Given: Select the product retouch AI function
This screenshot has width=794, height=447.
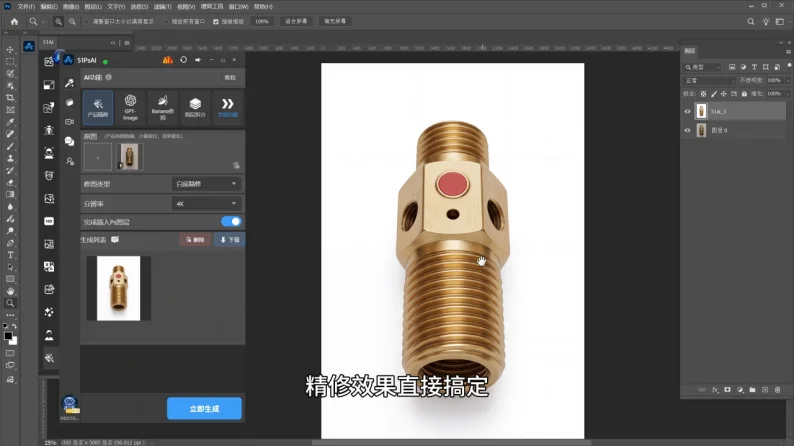Looking at the screenshot, I should pos(98,107).
